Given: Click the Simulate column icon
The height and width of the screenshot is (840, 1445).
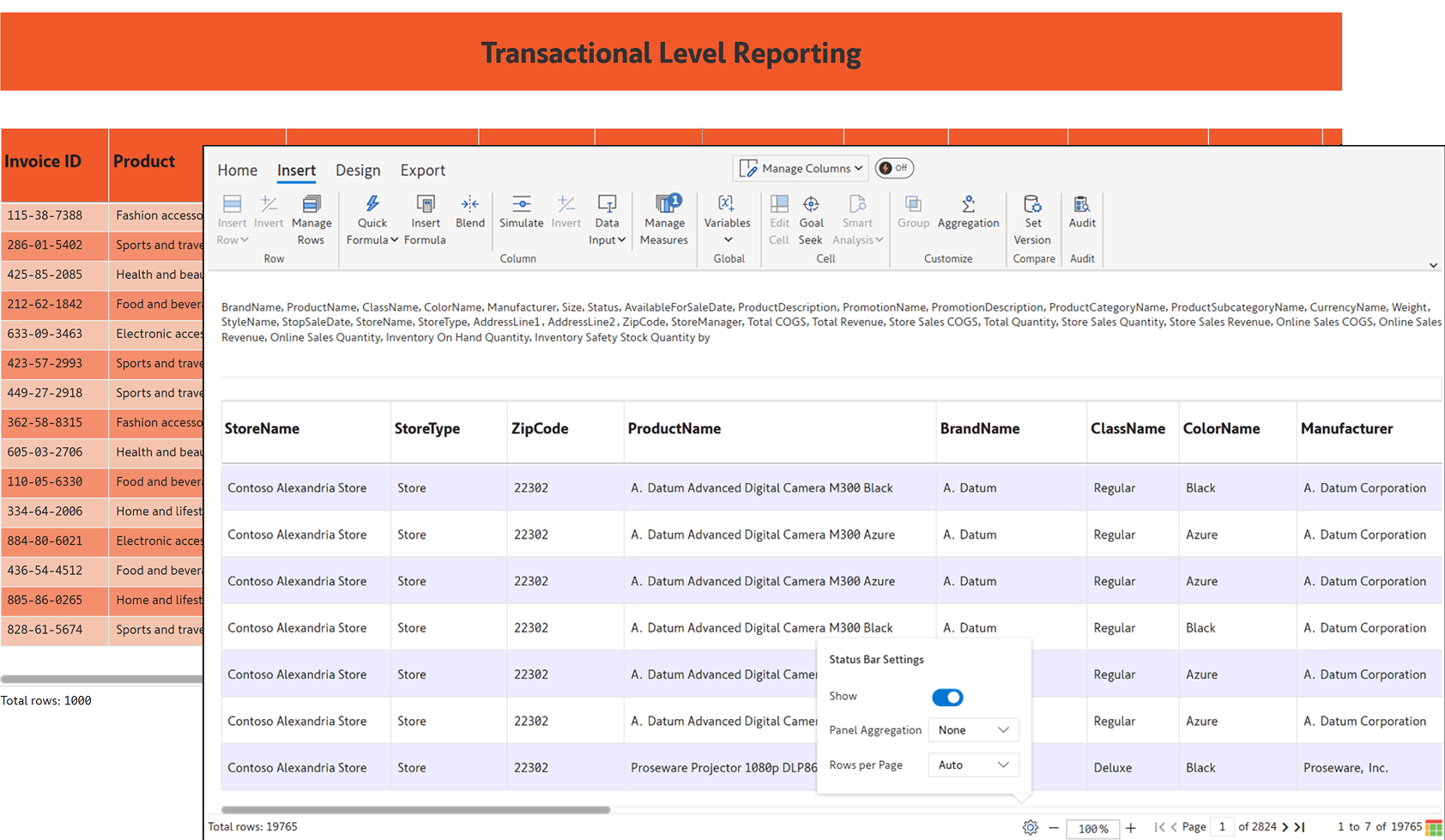Looking at the screenshot, I should coord(521,204).
